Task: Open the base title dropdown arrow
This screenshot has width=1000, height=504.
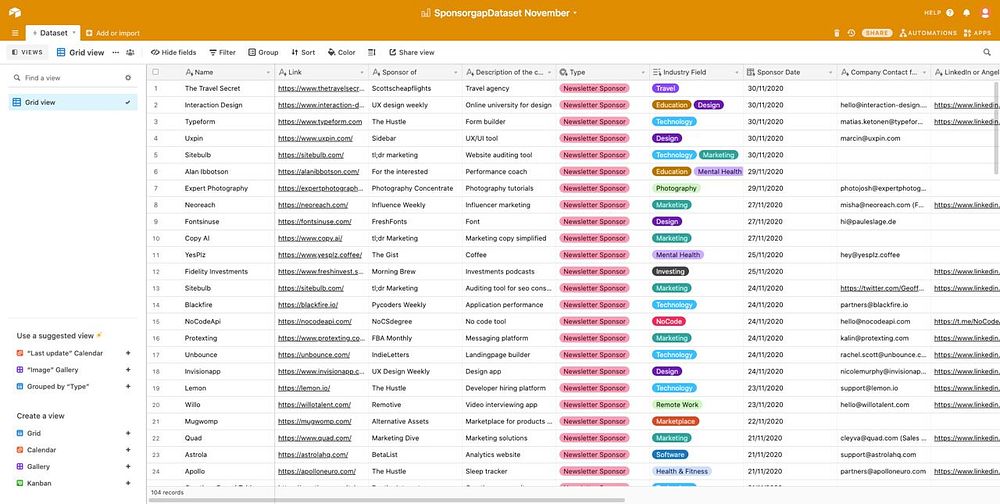Action: coord(575,13)
